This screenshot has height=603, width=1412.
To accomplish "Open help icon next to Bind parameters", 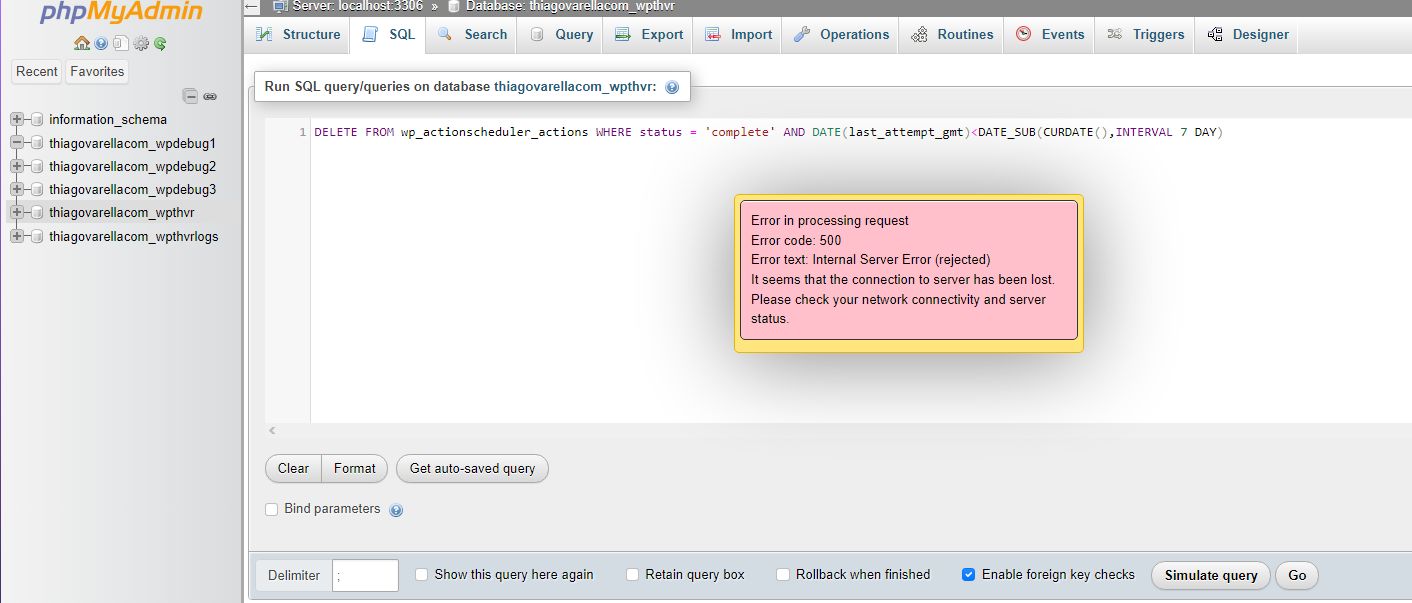I will coord(396,510).
